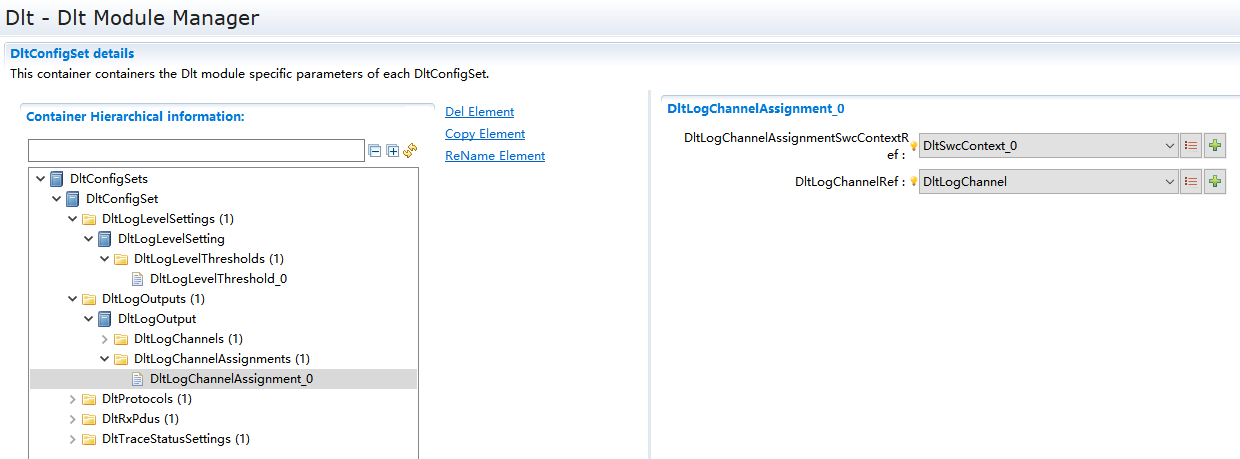Click collapse all icon beside search field
The height and width of the screenshot is (459, 1240).
(x=375, y=151)
